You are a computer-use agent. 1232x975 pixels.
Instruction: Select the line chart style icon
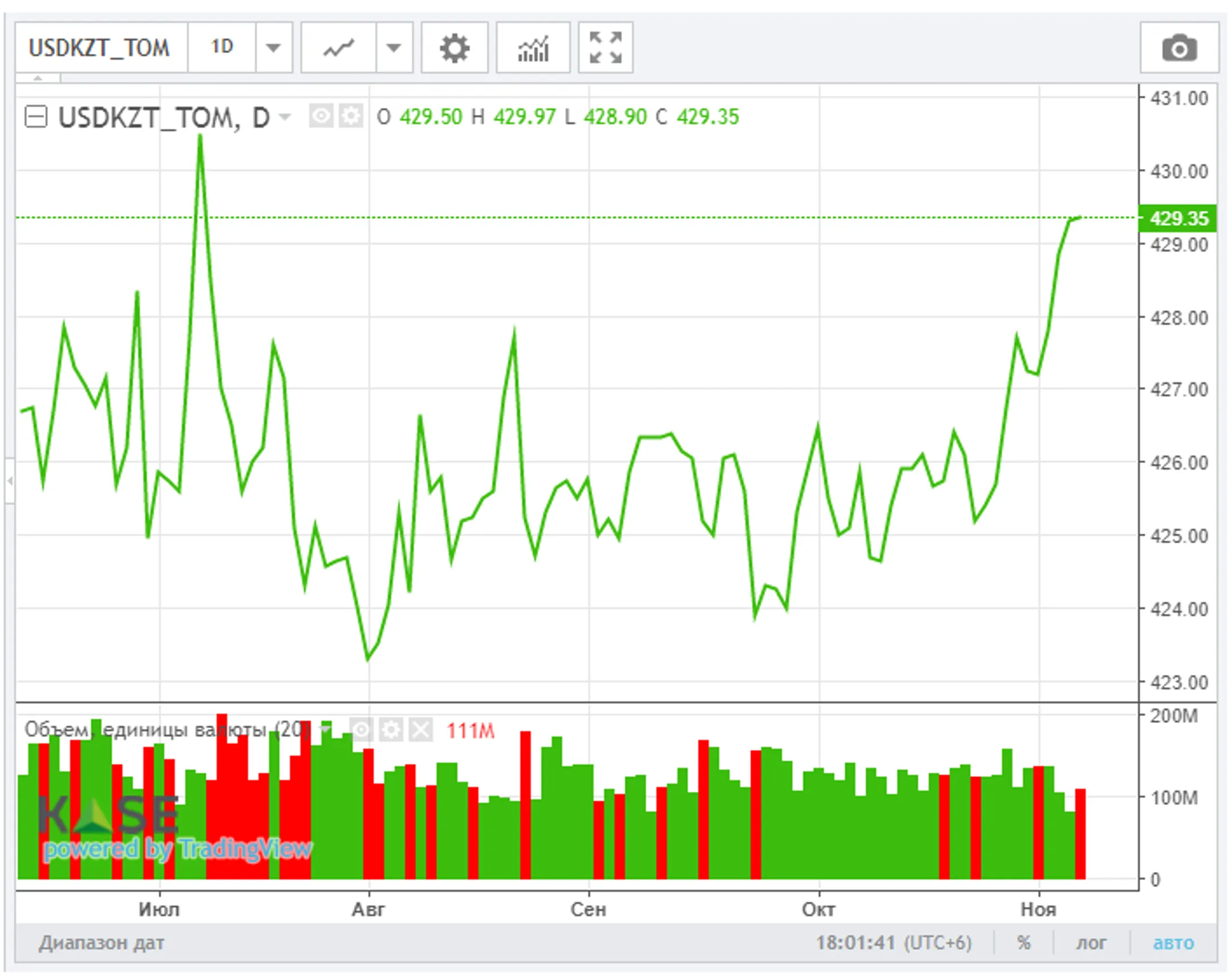click(x=339, y=48)
